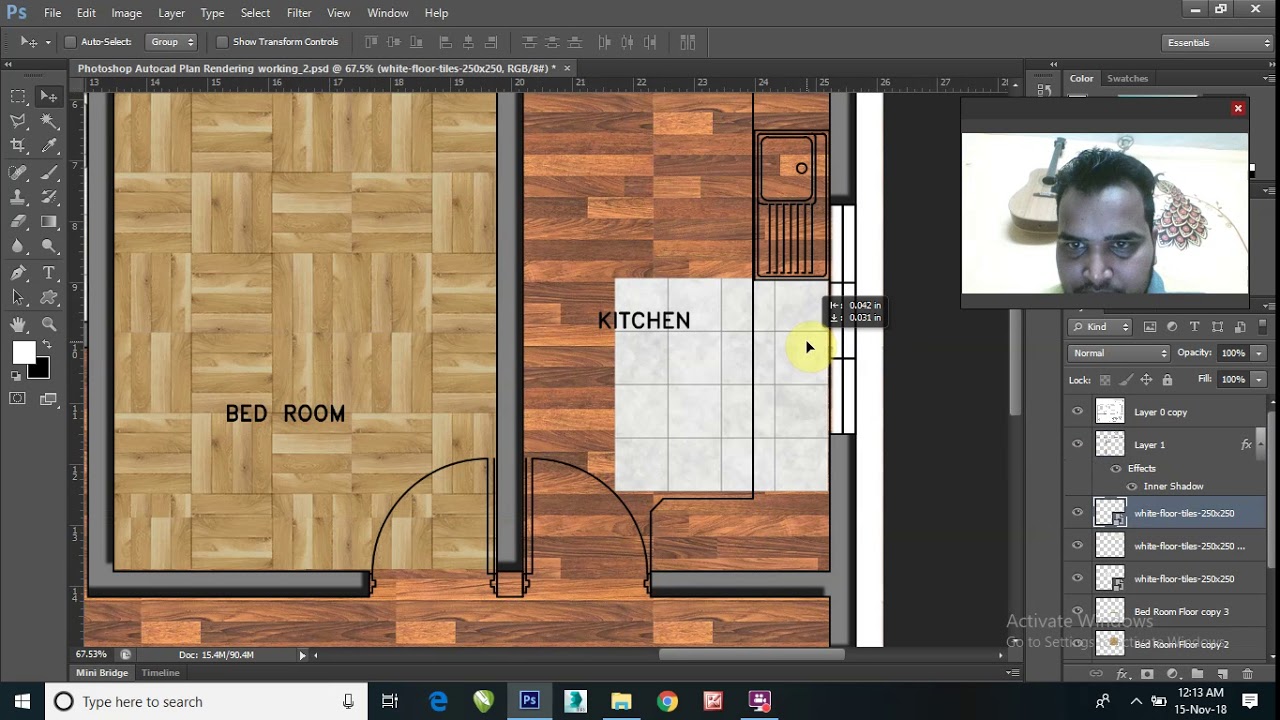Click the zoom percentage field 67.53%
This screenshot has width=1280, height=720.
pos(92,655)
